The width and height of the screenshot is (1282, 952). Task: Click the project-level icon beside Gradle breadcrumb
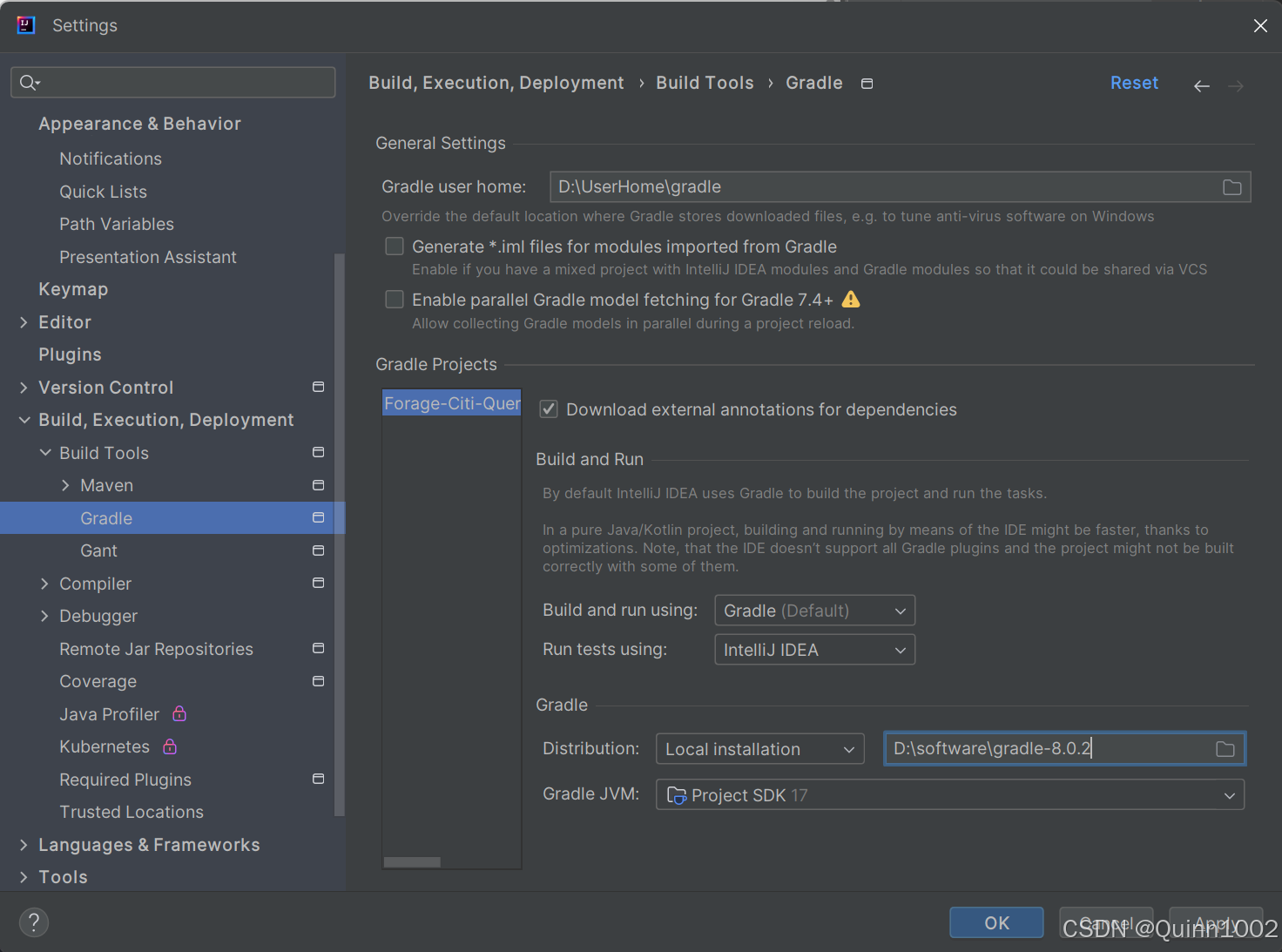(x=867, y=84)
